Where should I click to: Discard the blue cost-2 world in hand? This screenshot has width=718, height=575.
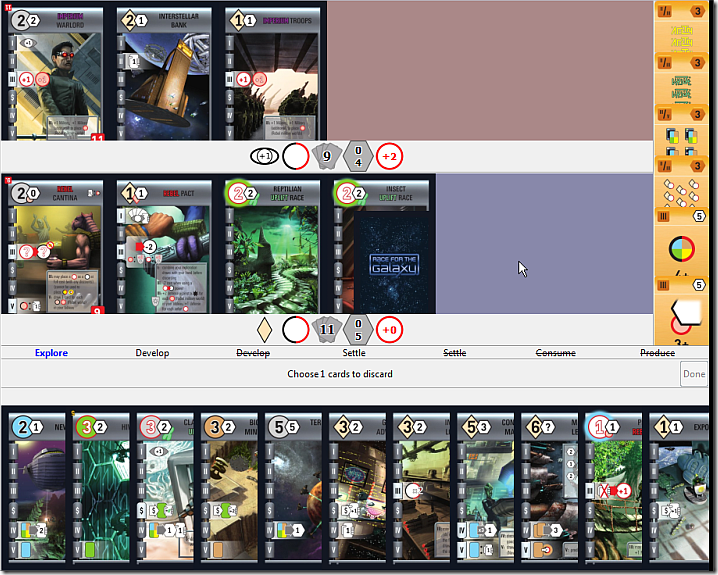click(x=37, y=487)
